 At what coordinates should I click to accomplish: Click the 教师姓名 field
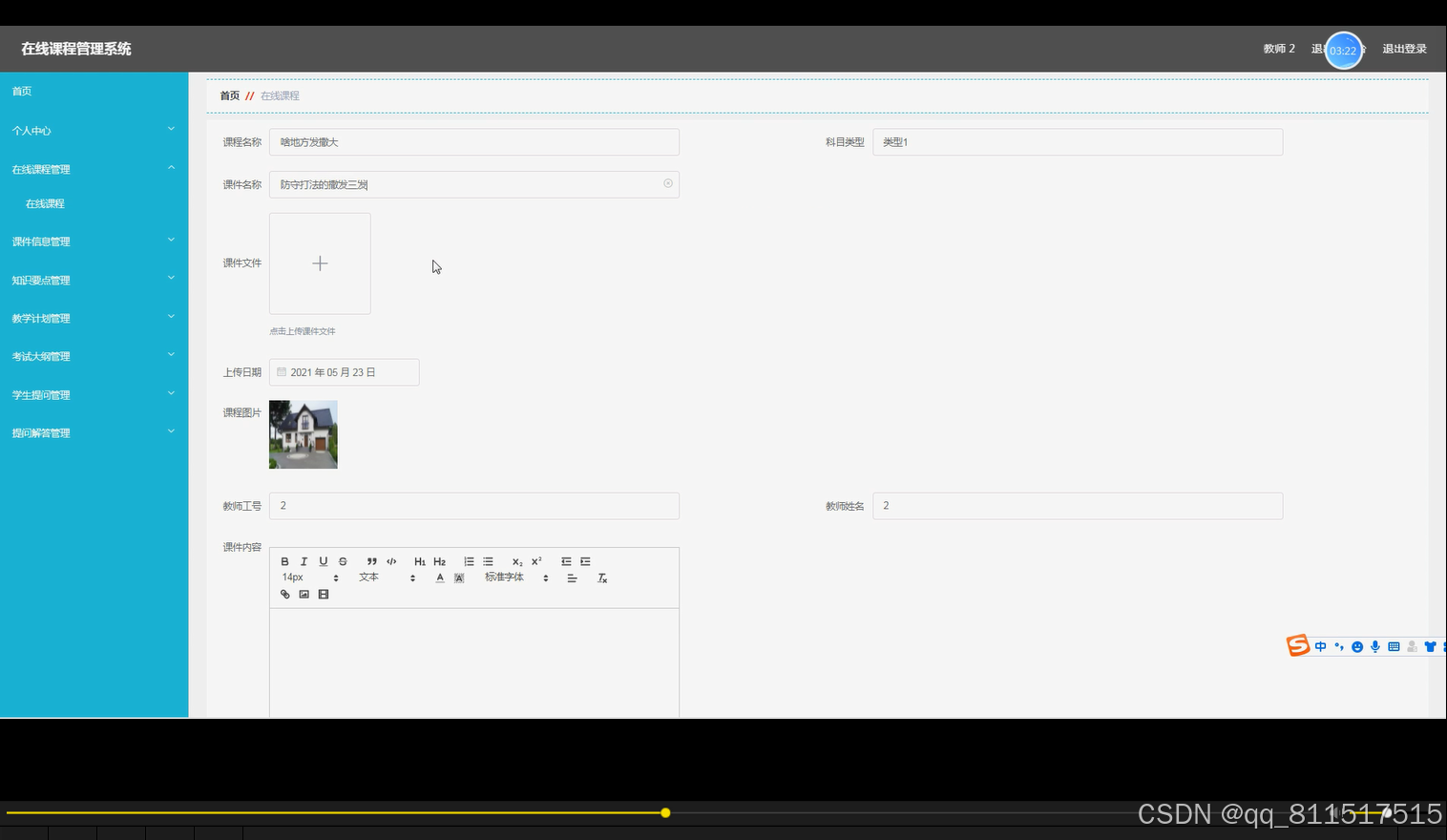(x=1078, y=506)
